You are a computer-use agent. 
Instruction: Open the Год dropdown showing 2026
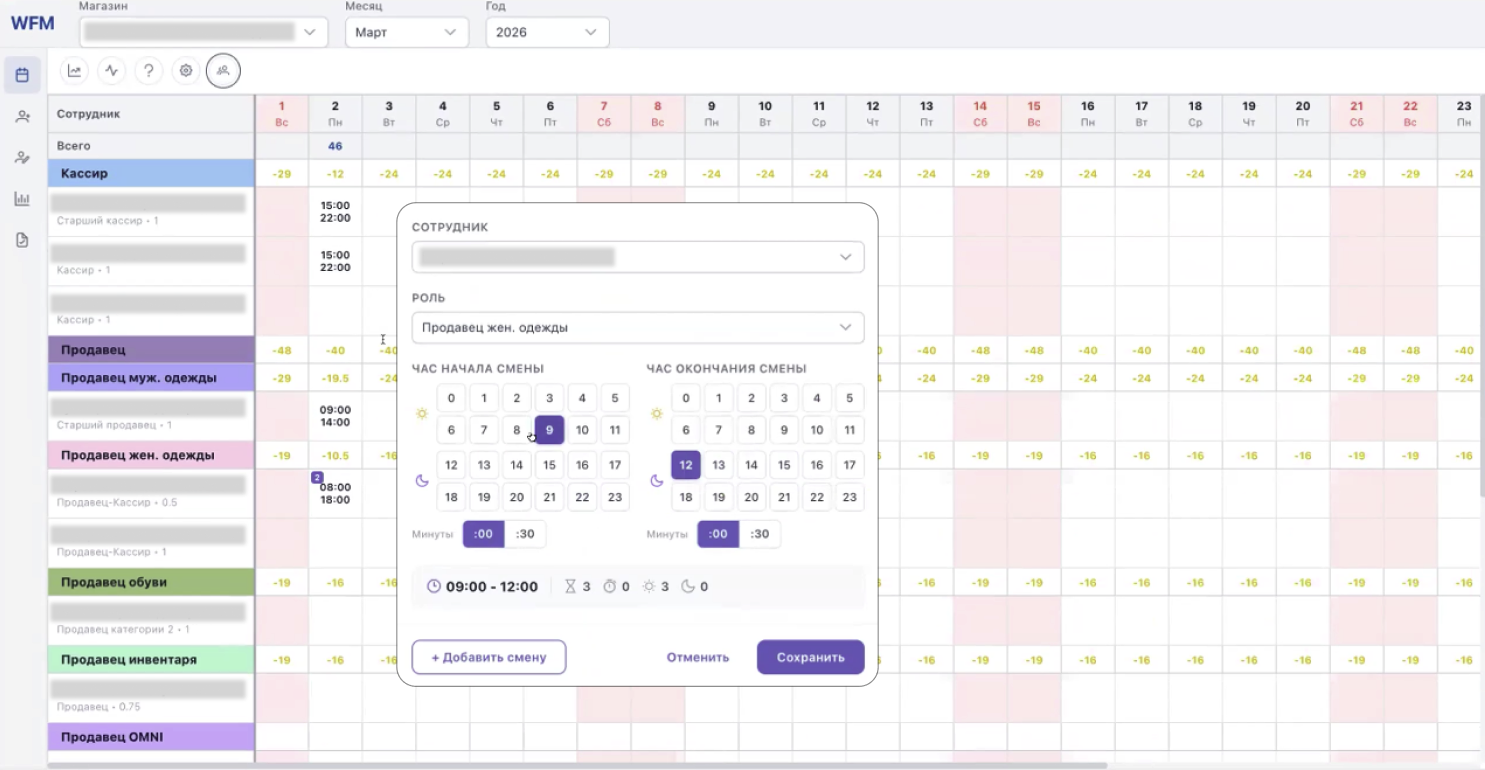tap(547, 32)
